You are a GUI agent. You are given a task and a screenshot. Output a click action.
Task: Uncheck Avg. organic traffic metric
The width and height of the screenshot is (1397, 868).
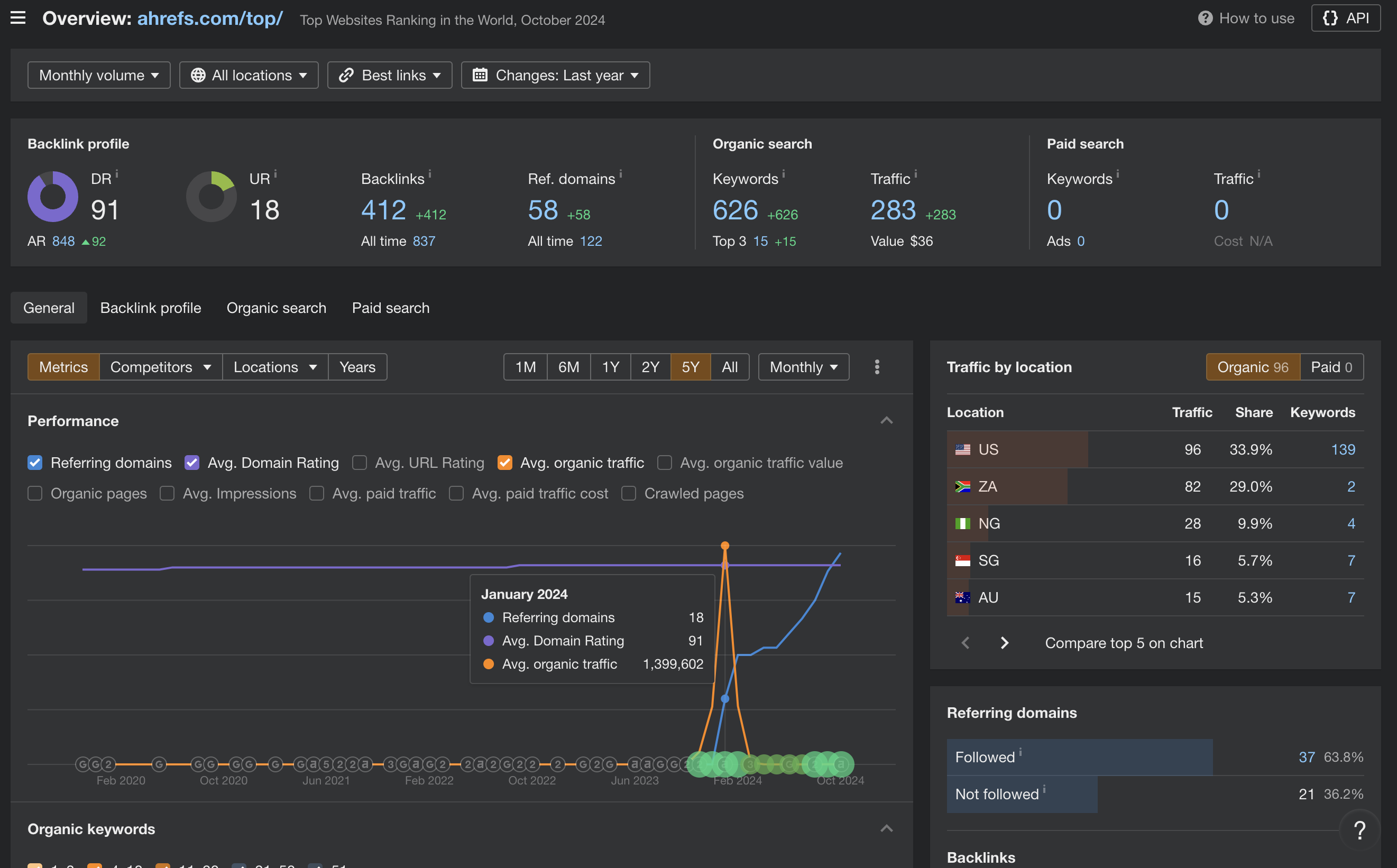click(505, 463)
